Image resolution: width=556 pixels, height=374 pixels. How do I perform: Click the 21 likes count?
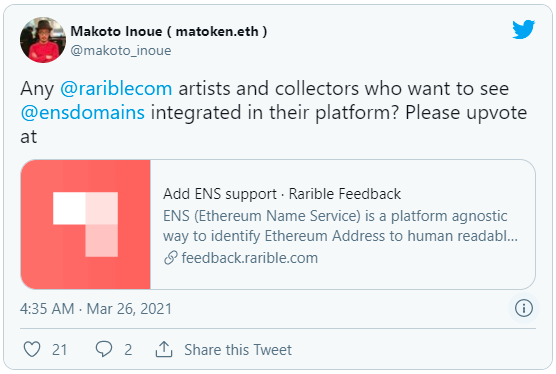(x=59, y=350)
